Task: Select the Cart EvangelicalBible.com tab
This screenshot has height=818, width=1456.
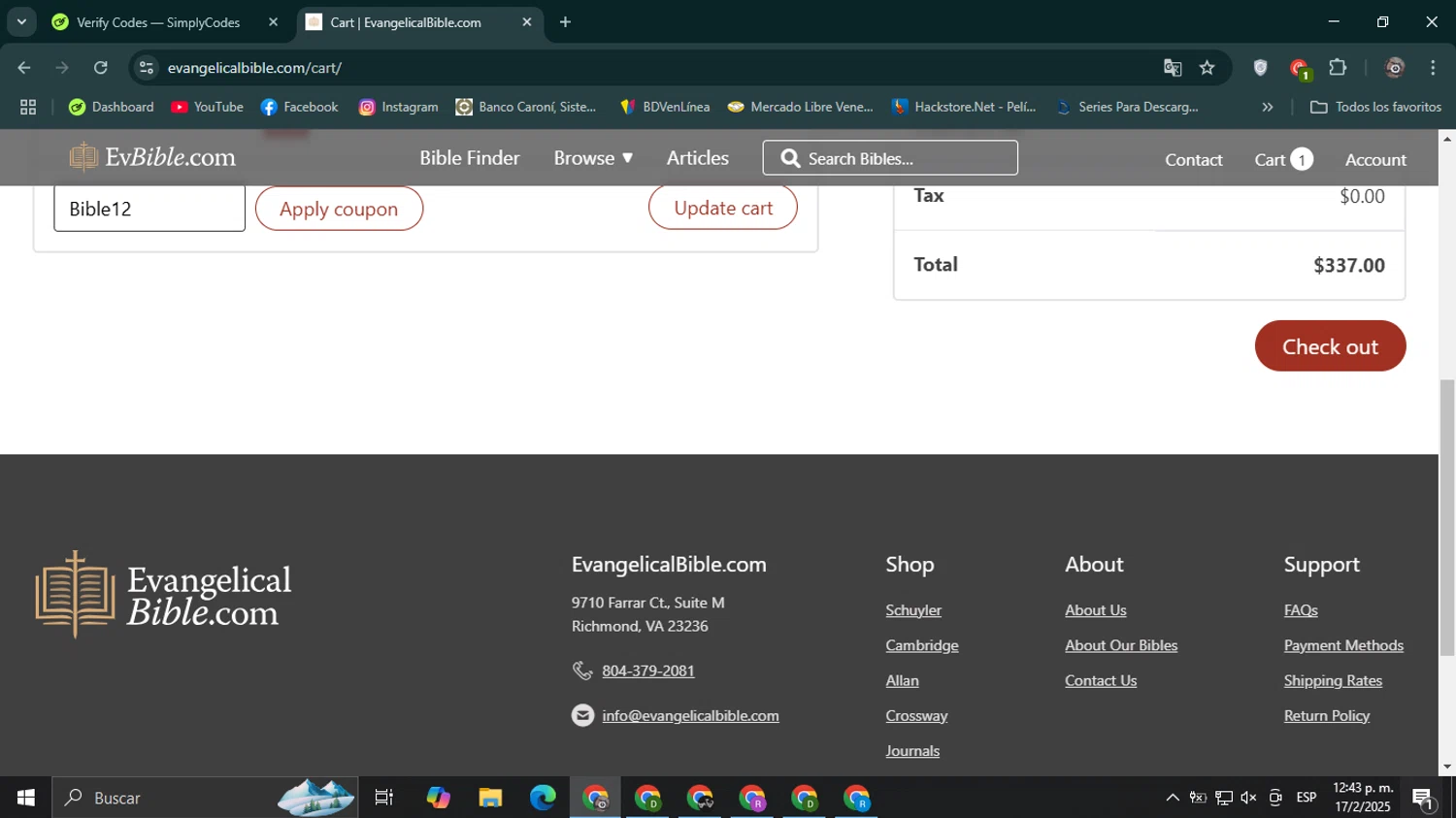Action: 406,22
